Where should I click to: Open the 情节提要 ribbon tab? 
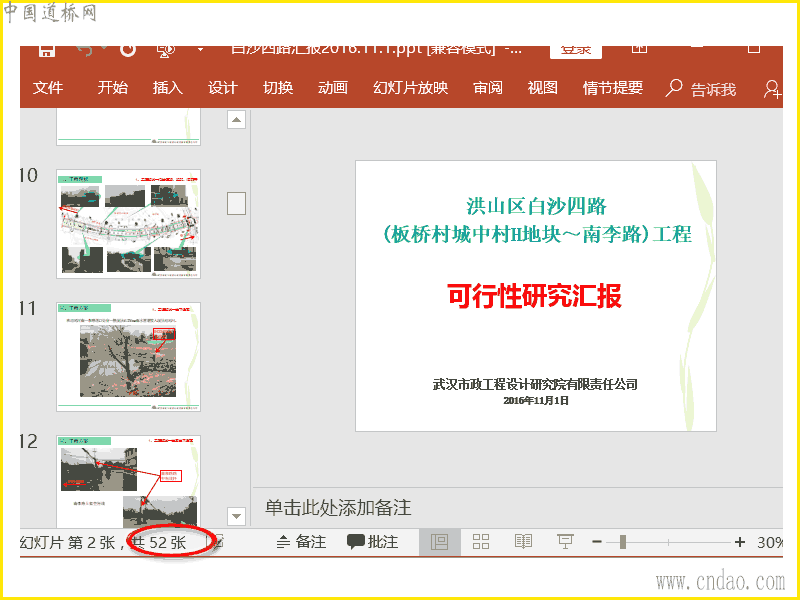click(613, 88)
